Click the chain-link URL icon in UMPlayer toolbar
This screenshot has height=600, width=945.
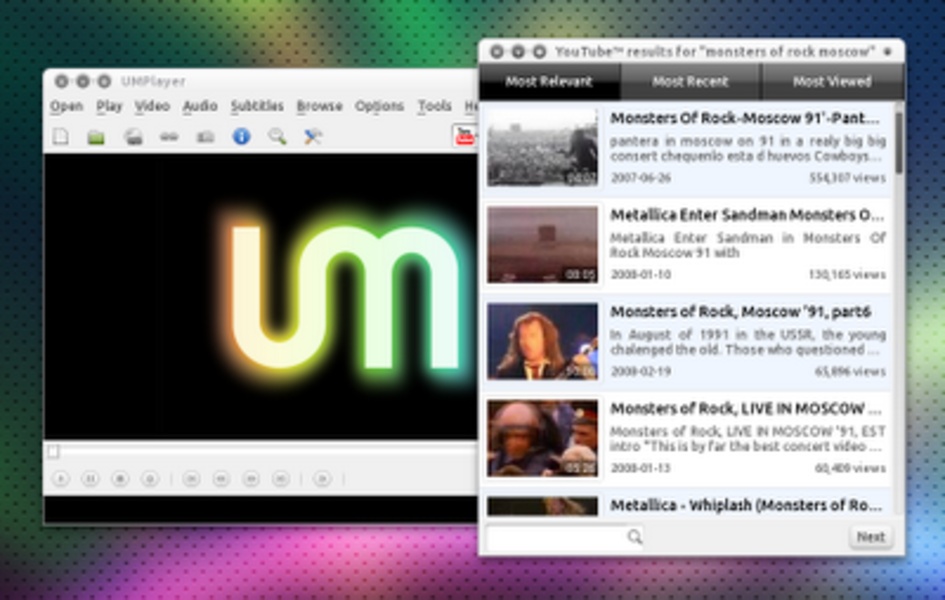169,137
